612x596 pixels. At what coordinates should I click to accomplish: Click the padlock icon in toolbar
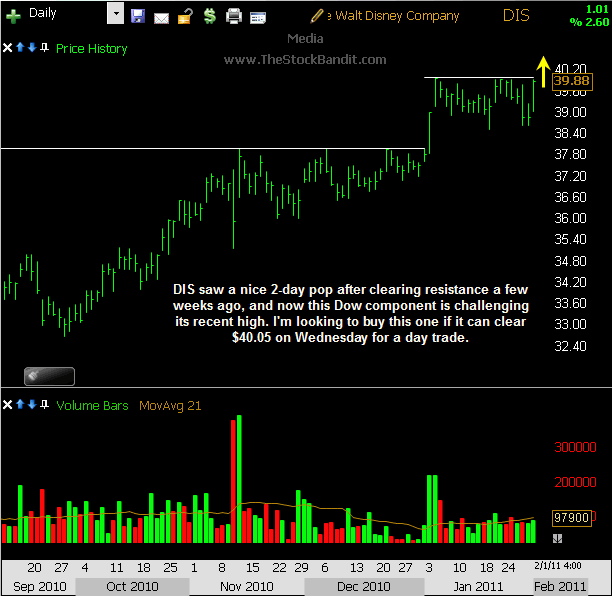coord(184,16)
